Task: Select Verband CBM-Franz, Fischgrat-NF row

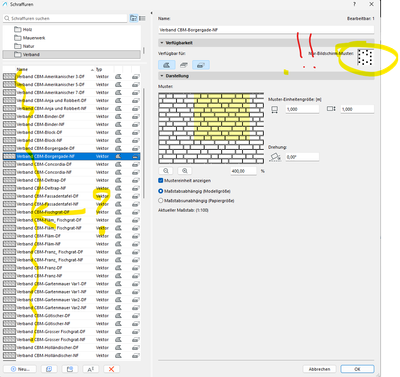Action: point(71,260)
